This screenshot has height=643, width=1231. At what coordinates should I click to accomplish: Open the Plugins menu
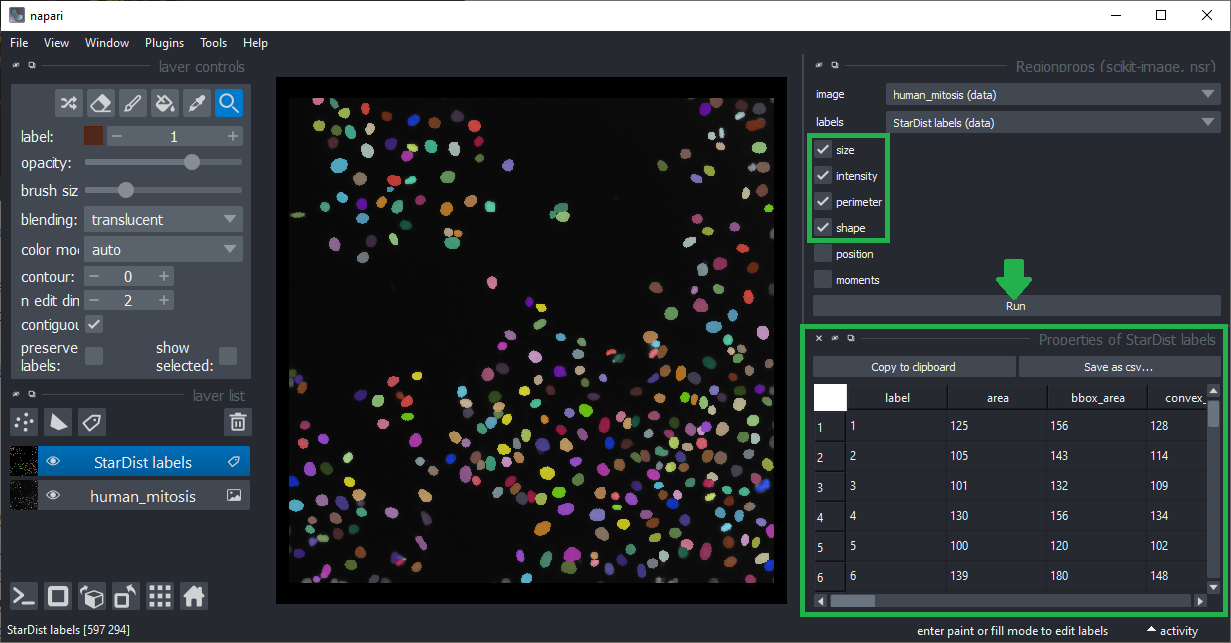click(x=164, y=43)
